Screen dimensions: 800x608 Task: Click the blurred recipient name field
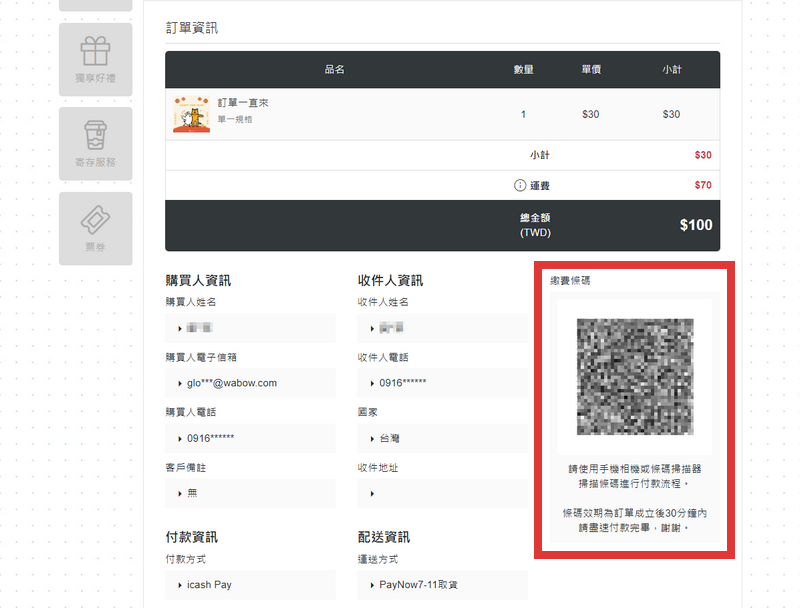[x=442, y=328]
